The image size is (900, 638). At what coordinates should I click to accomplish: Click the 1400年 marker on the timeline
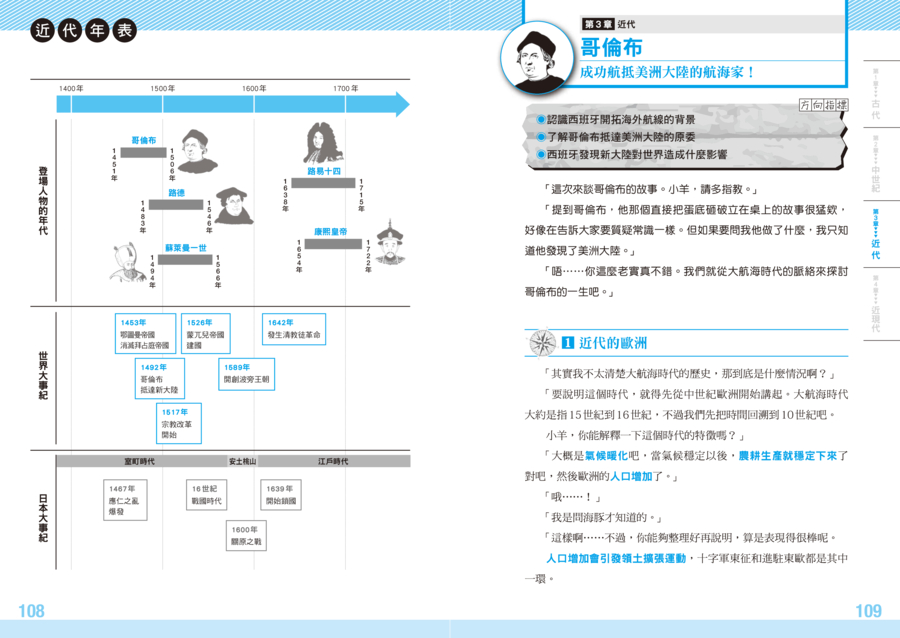tap(71, 88)
